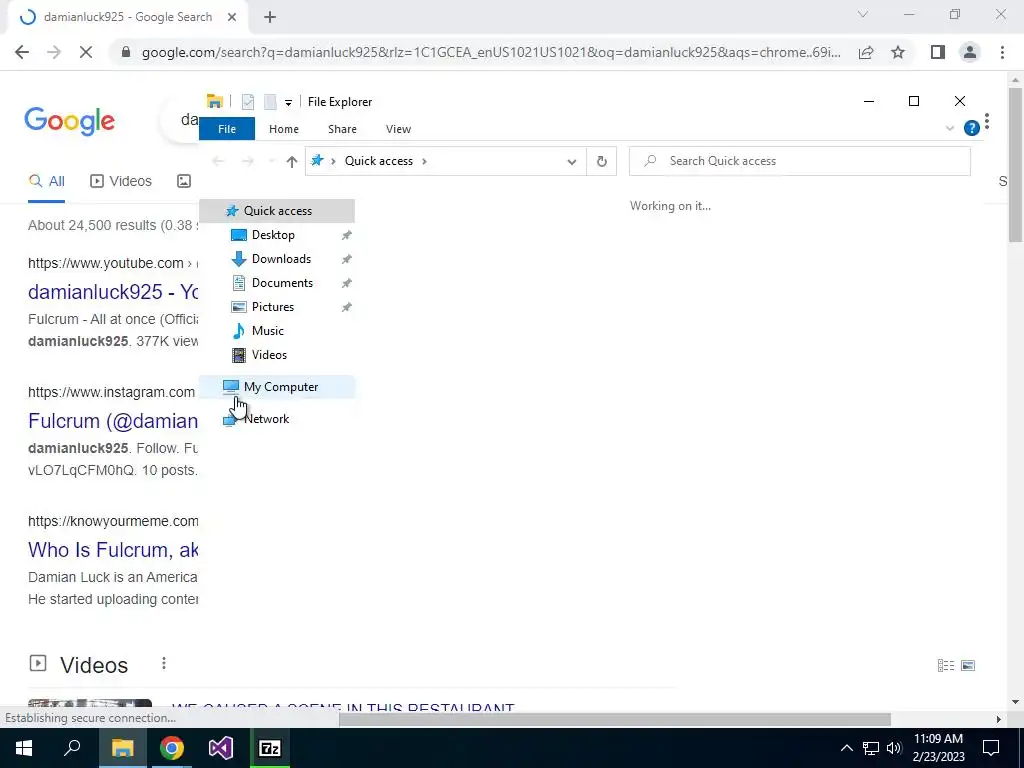Screen dimensions: 1024x768
Task: Click Chrome vertical scrollbar thumb
Action: [x=1015, y=165]
